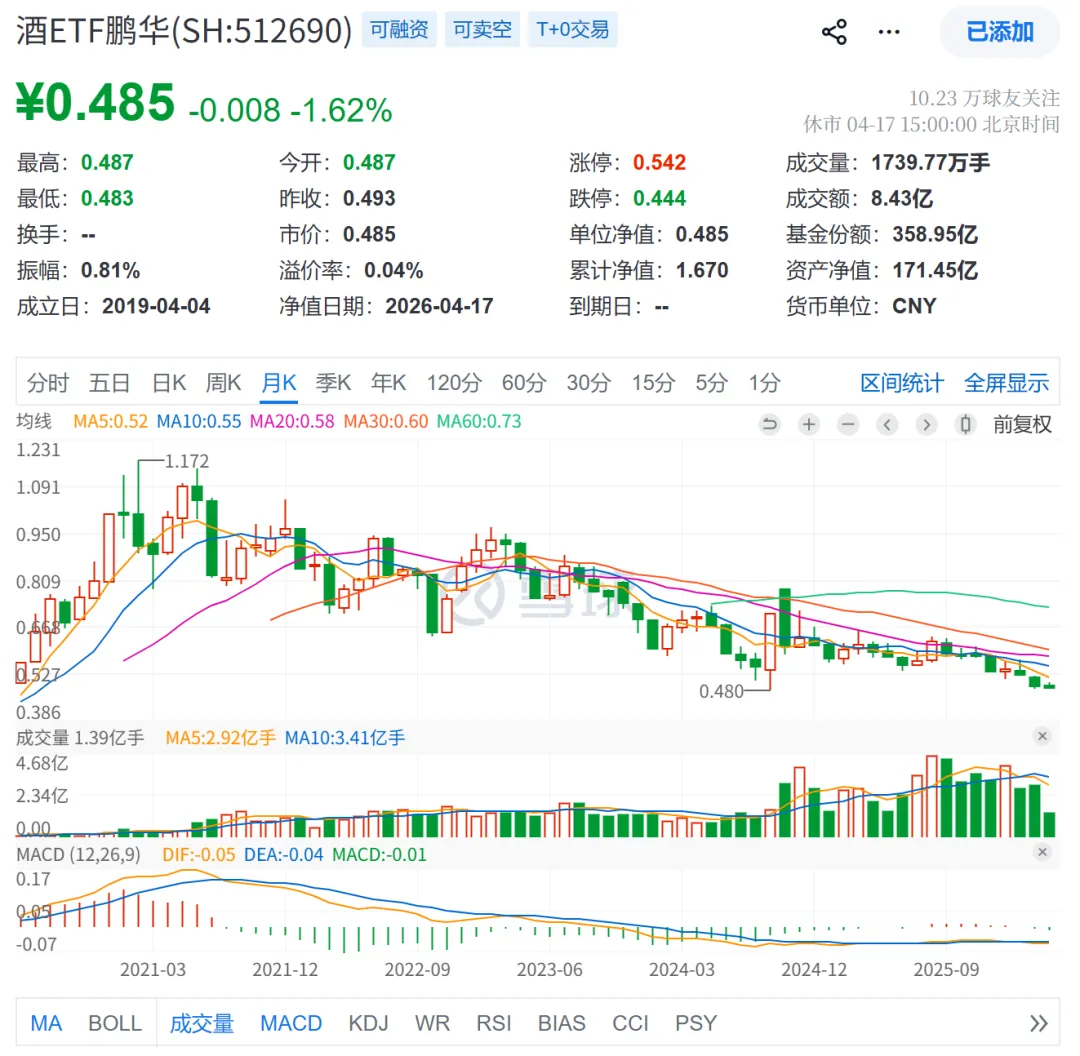The image size is (1080, 1056).
Task: Click the share icon
Action: tap(834, 32)
